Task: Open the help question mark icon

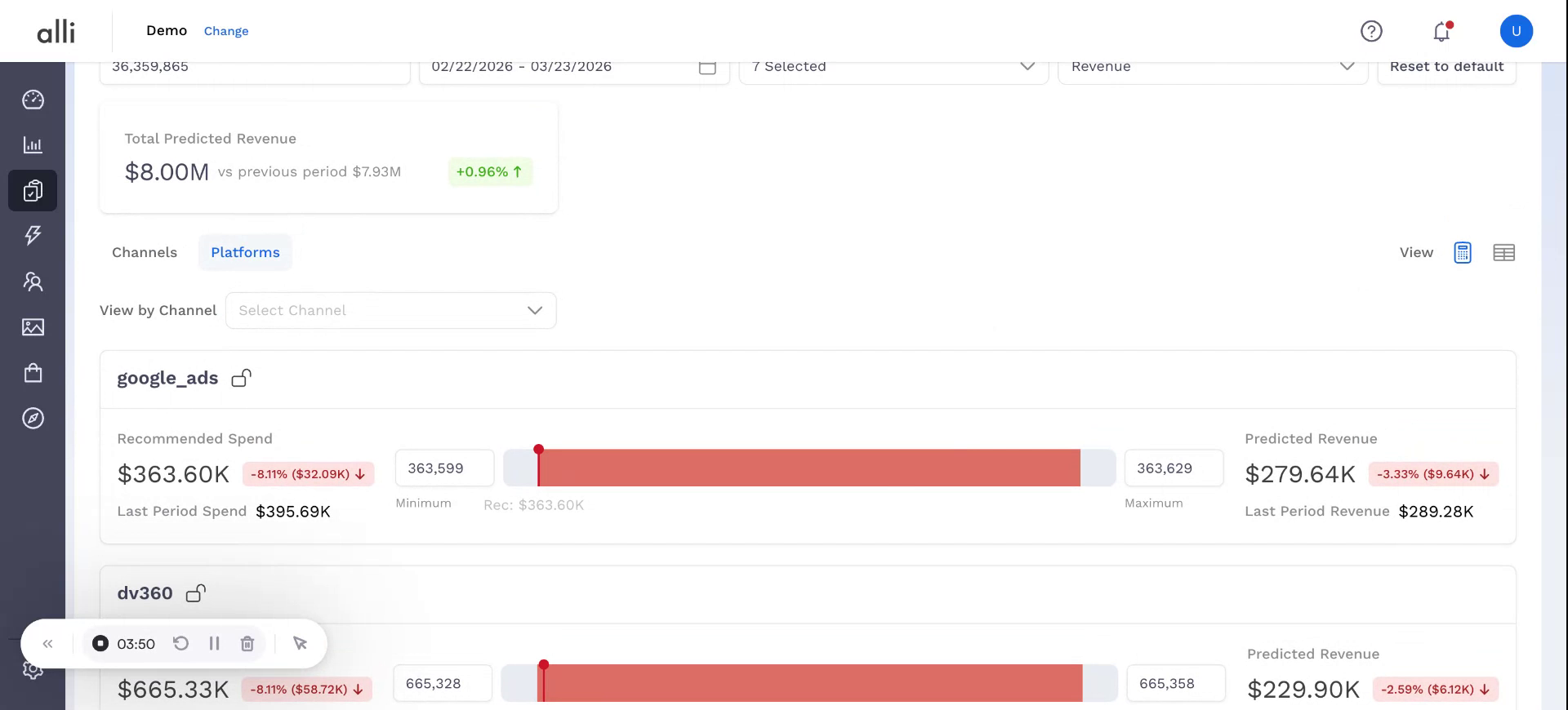Action: [x=1371, y=31]
